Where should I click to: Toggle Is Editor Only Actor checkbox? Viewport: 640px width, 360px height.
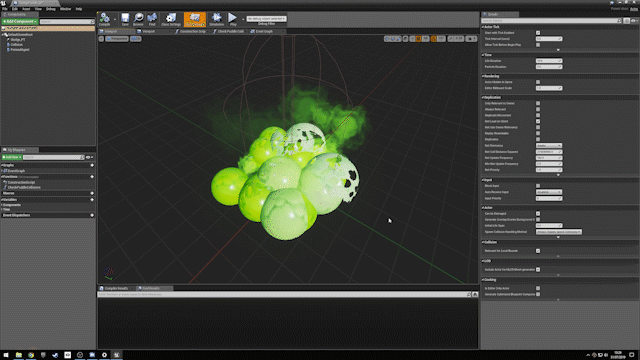pyautogui.click(x=538, y=288)
